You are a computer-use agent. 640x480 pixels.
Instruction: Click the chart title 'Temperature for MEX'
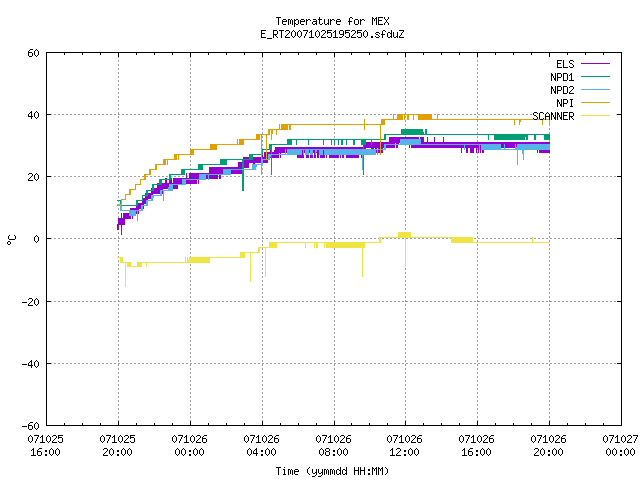(332, 21)
